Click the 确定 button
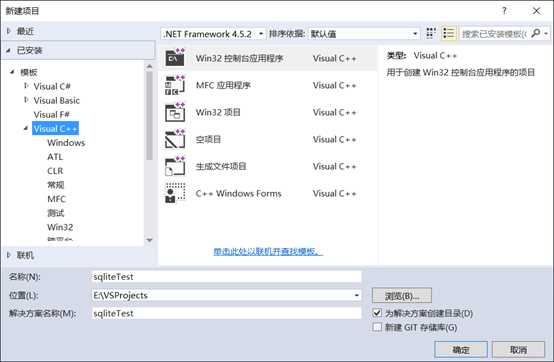 click(x=461, y=350)
